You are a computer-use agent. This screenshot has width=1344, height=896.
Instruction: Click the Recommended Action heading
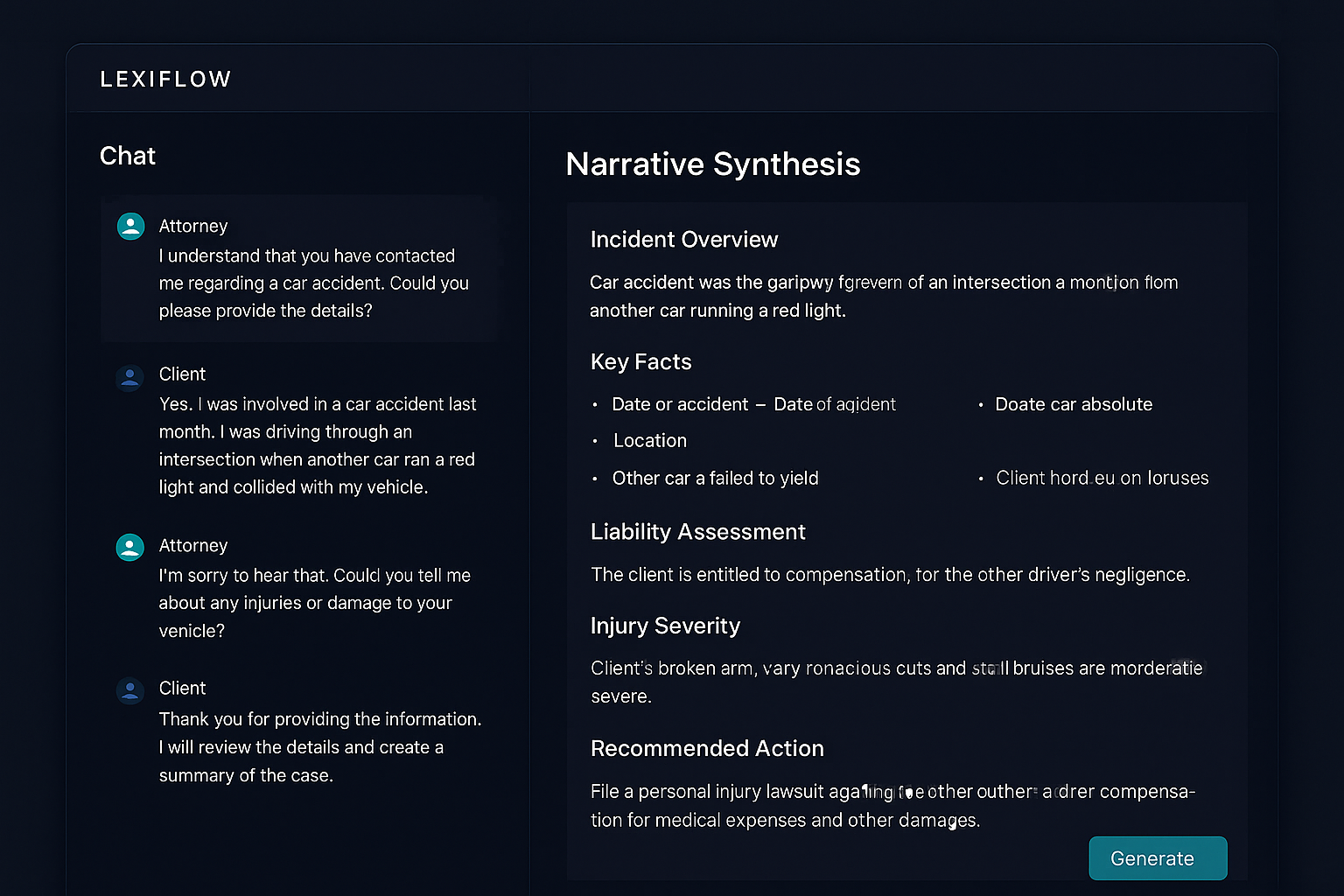(707, 749)
